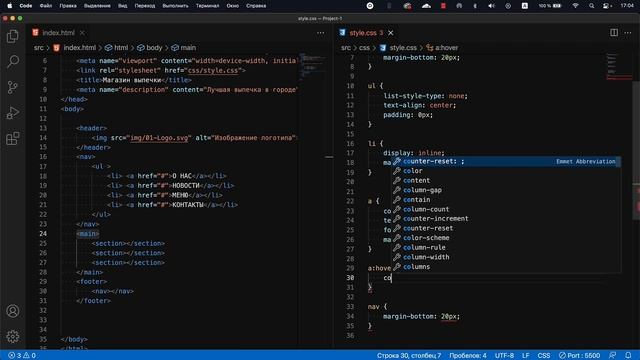
Task: Select the content suggestion in autocomplete list
Action: tap(506, 180)
